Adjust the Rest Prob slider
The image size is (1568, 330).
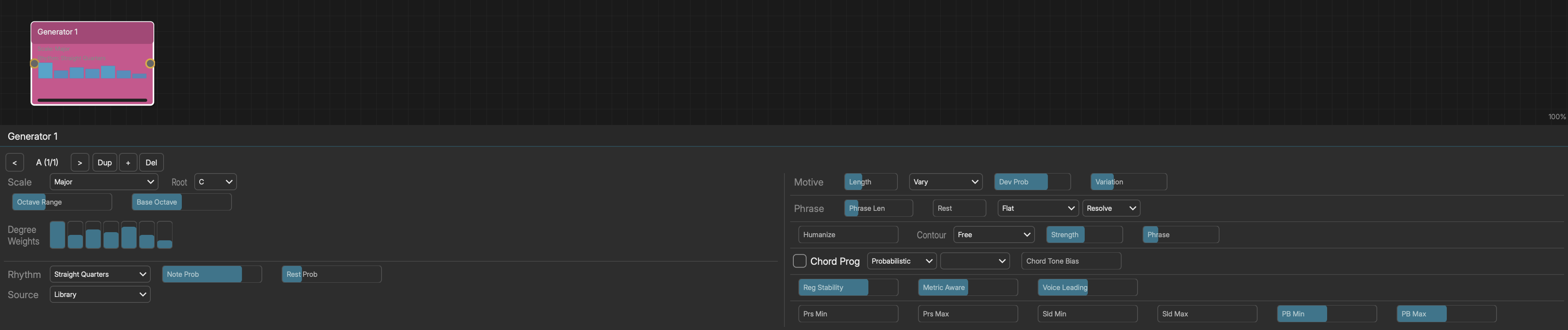(332, 274)
